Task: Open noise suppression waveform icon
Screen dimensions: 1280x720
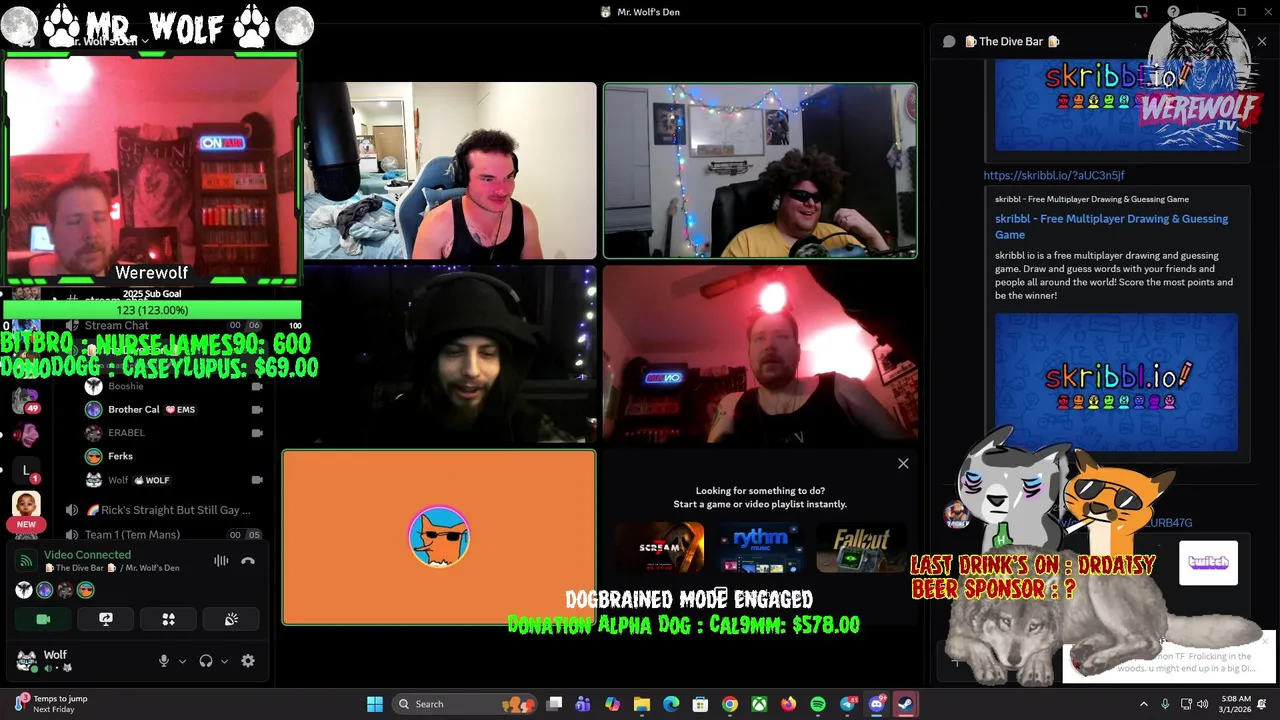Action: [221, 561]
